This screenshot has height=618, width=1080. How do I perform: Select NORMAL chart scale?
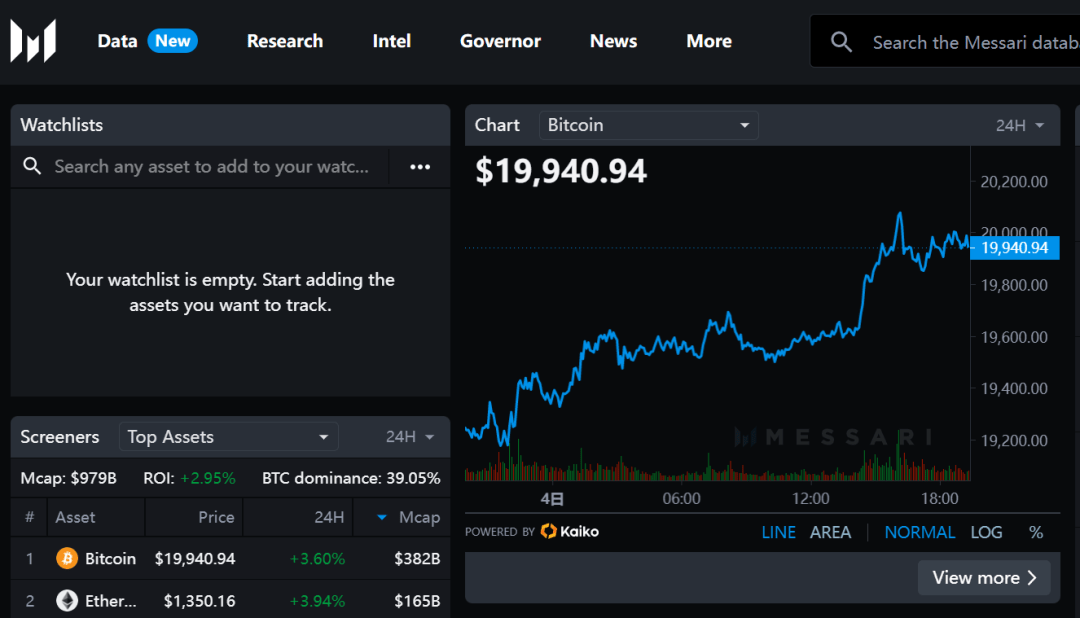pos(920,532)
